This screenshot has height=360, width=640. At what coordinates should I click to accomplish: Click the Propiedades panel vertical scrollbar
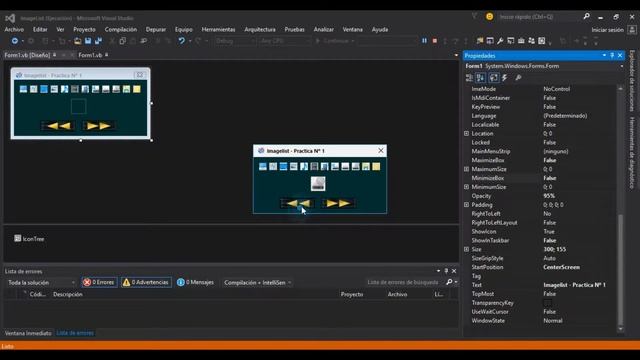pyautogui.click(x=620, y=208)
